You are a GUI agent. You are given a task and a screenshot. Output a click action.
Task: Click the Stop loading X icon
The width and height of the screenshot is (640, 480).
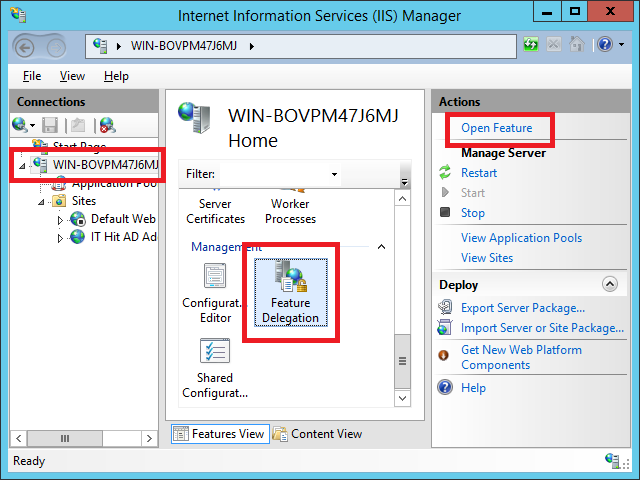(553, 44)
